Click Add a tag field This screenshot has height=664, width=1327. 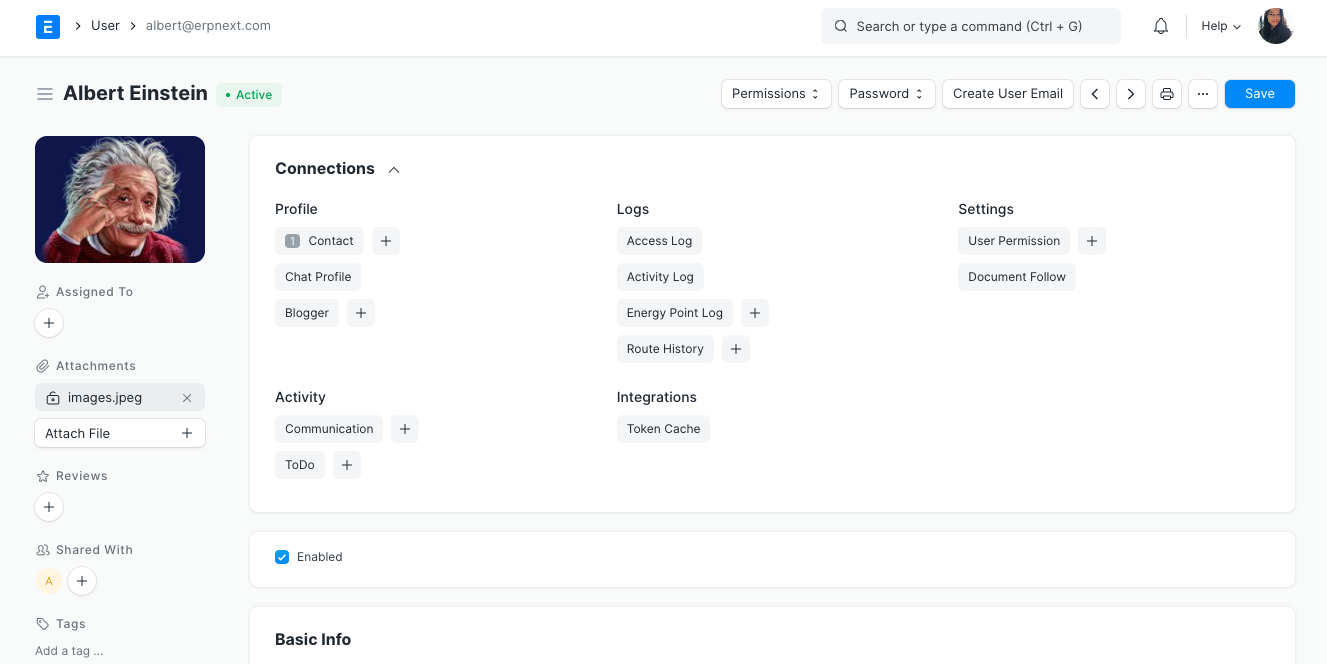click(69, 651)
